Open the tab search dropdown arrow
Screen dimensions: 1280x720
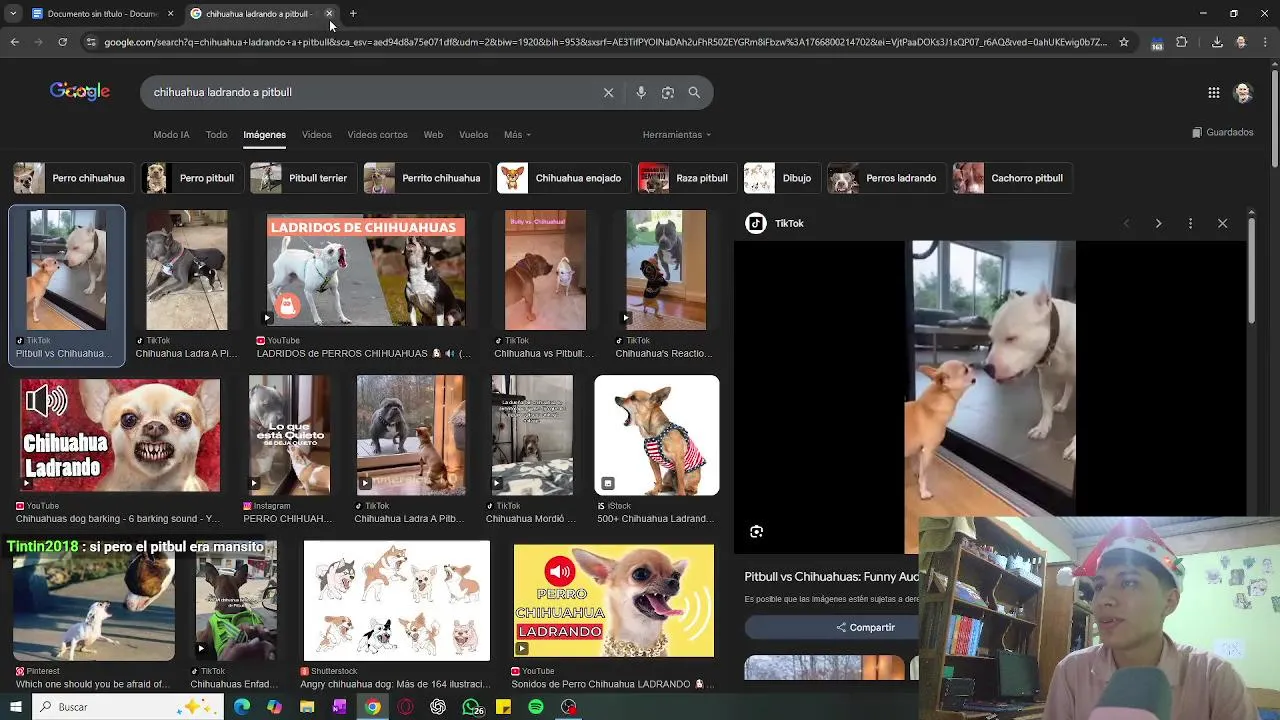tap(13, 14)
